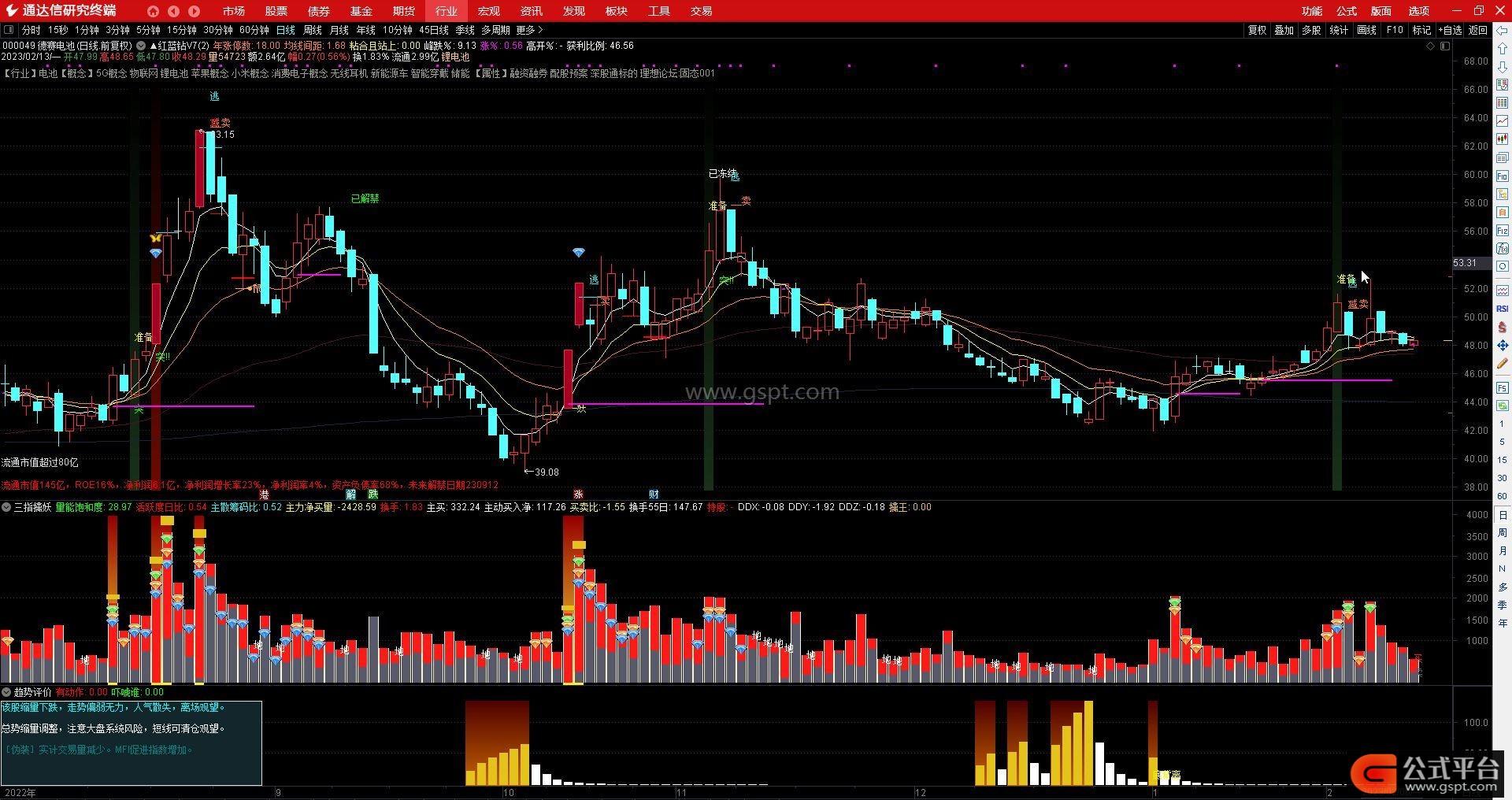Collapse the 三指擒妖 indicator panel
1512x800 pixels.
(6, 507)
